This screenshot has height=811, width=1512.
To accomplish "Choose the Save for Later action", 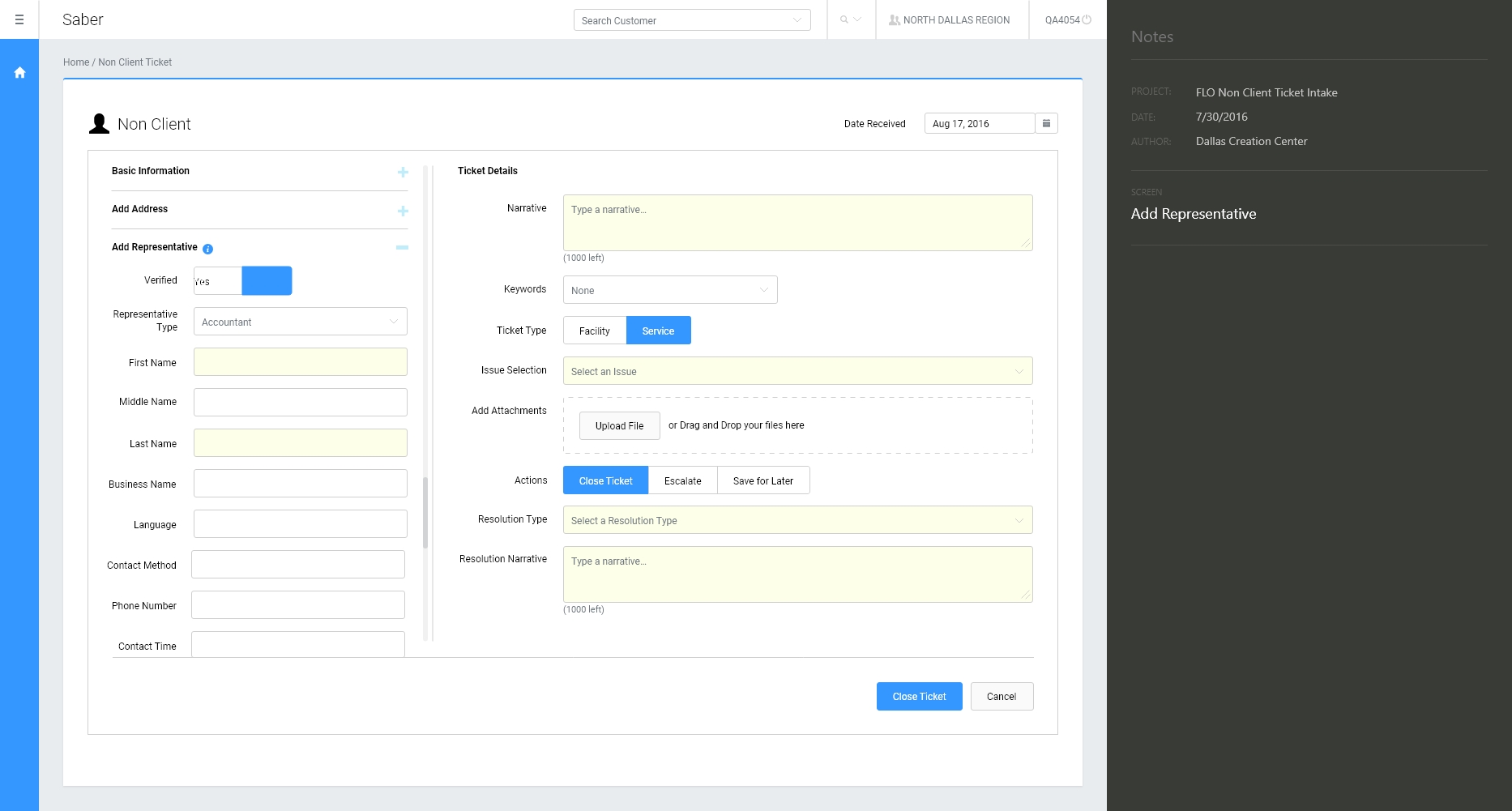I will click(763, 480).
